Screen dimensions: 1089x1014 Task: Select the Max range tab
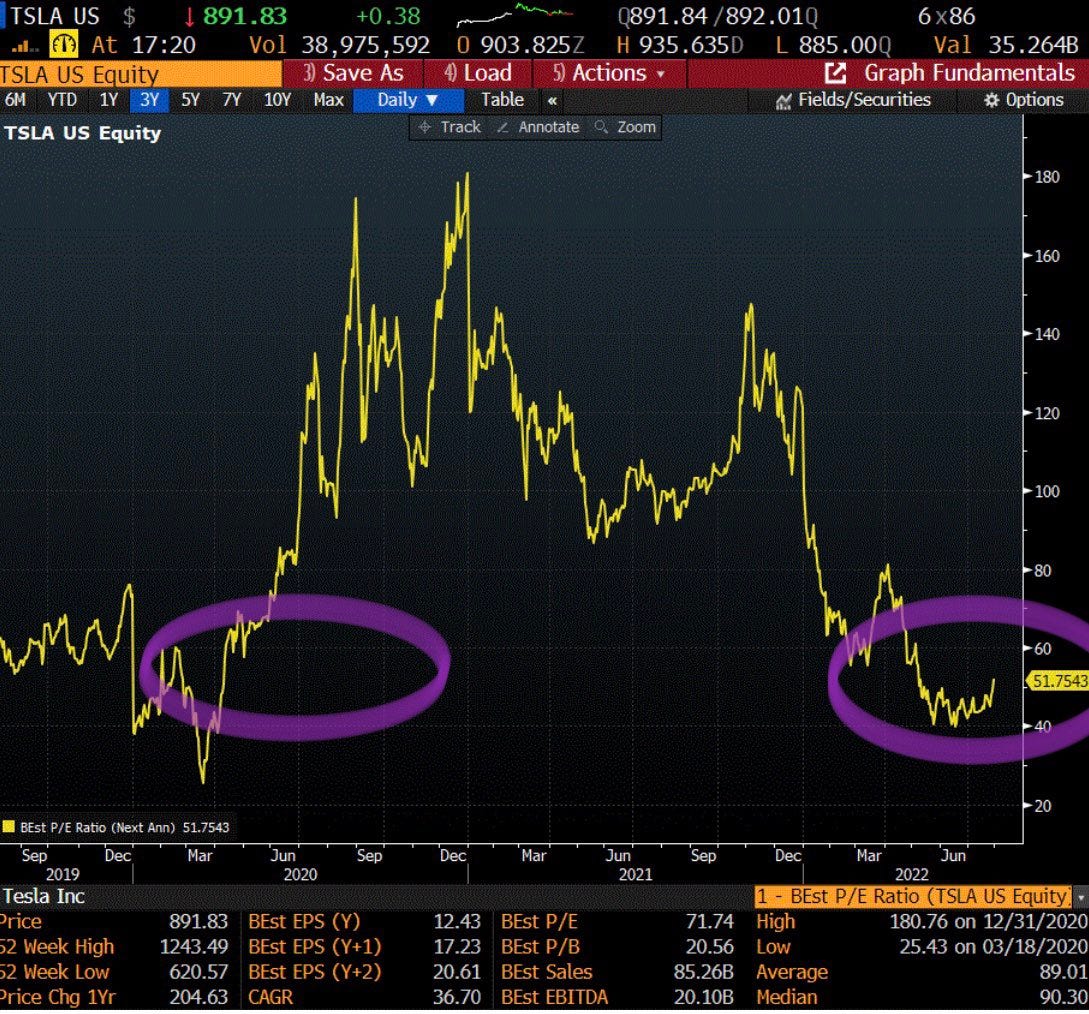(x=329, y=101)
